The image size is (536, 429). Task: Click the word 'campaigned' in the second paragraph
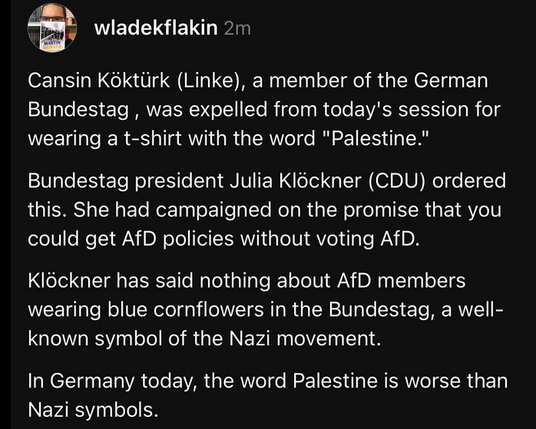pos(214,210)
